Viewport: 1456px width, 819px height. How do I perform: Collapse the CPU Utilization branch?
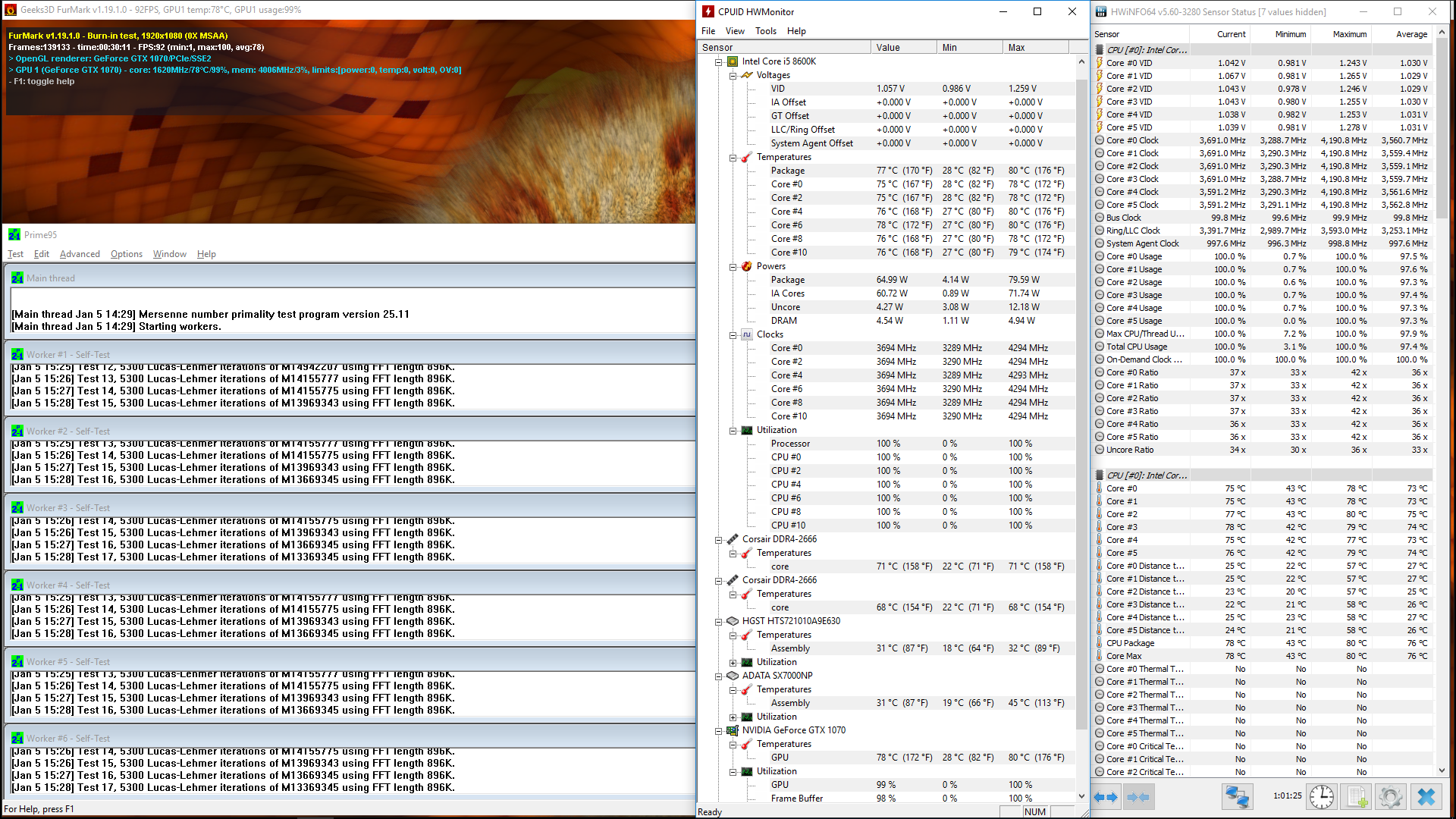(733, 430)
